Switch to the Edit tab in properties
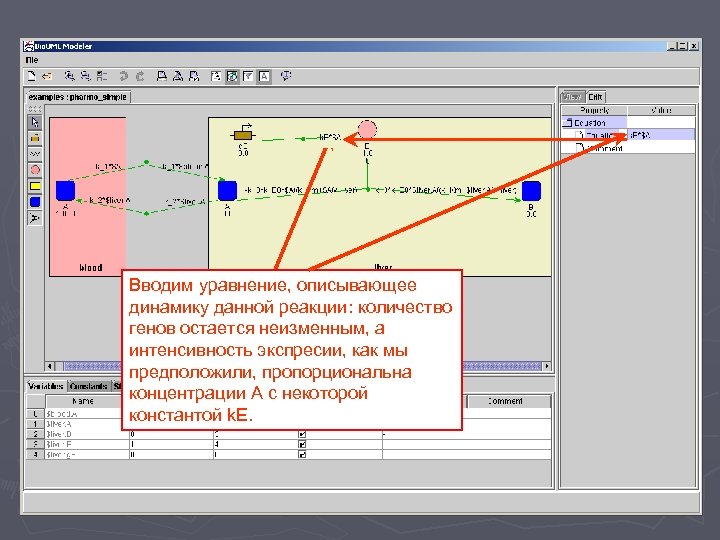 pos(596,97)
